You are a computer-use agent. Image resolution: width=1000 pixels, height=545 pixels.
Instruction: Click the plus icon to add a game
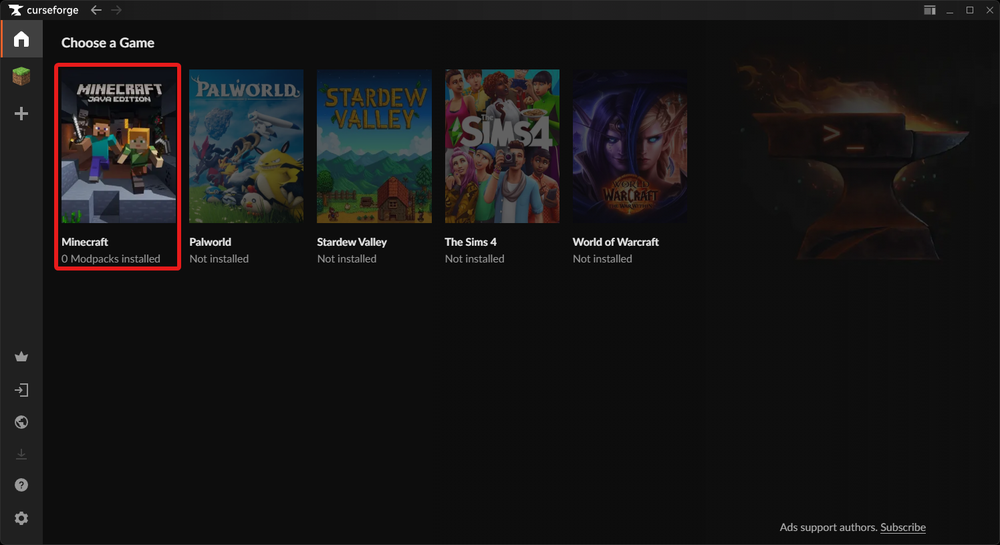point(21,114)
